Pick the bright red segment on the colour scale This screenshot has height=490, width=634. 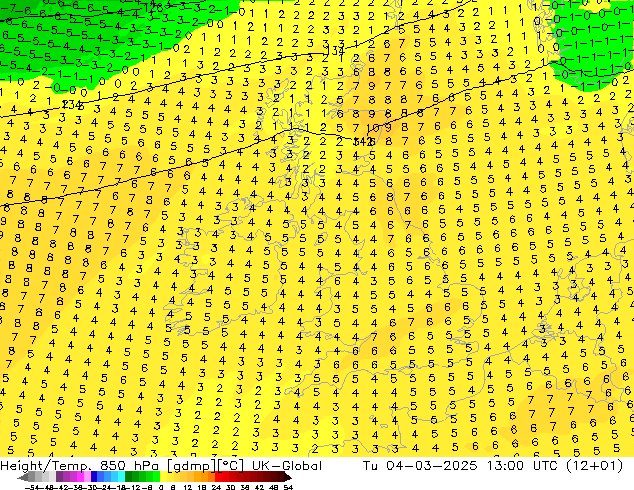(x=218, y=477)
